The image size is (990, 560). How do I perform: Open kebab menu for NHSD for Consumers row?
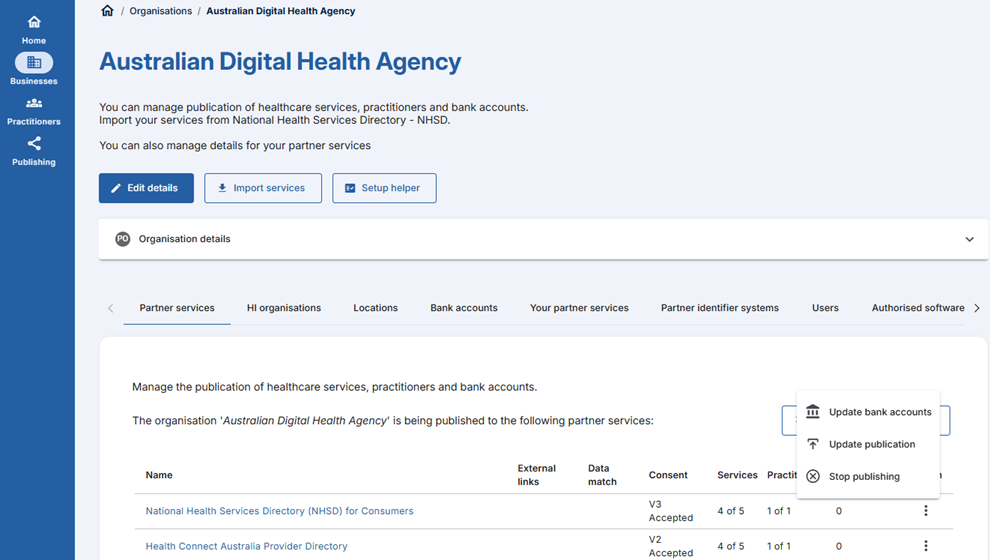925,511
